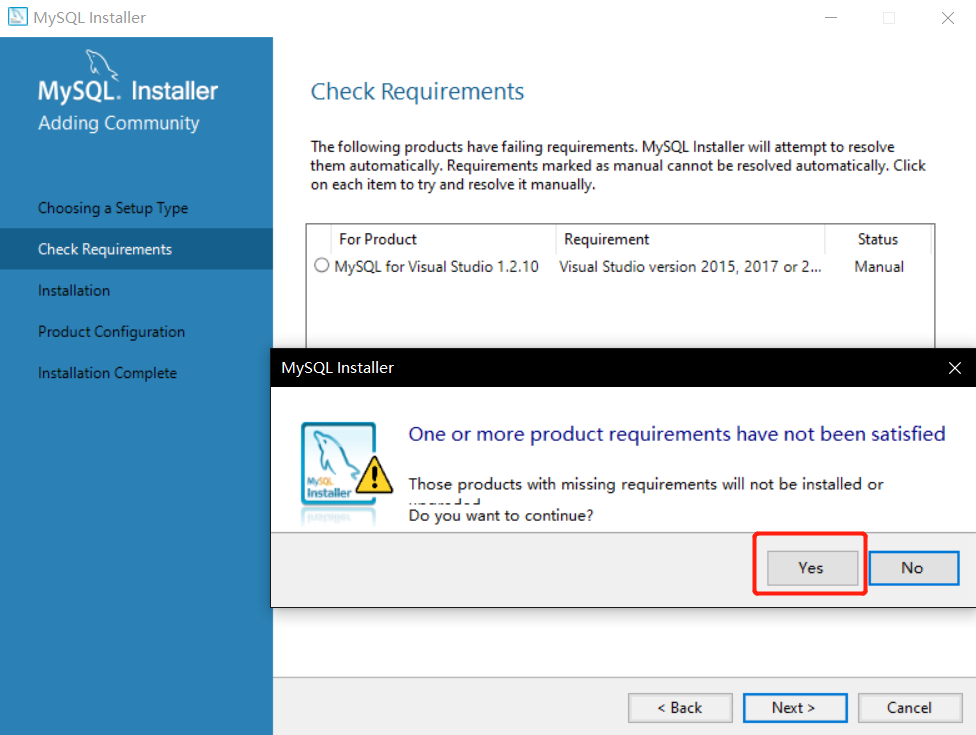Viewport: 976px width, 735px height.
Task: Click the 'One or more product requirements' message
Action: [677, 434]
